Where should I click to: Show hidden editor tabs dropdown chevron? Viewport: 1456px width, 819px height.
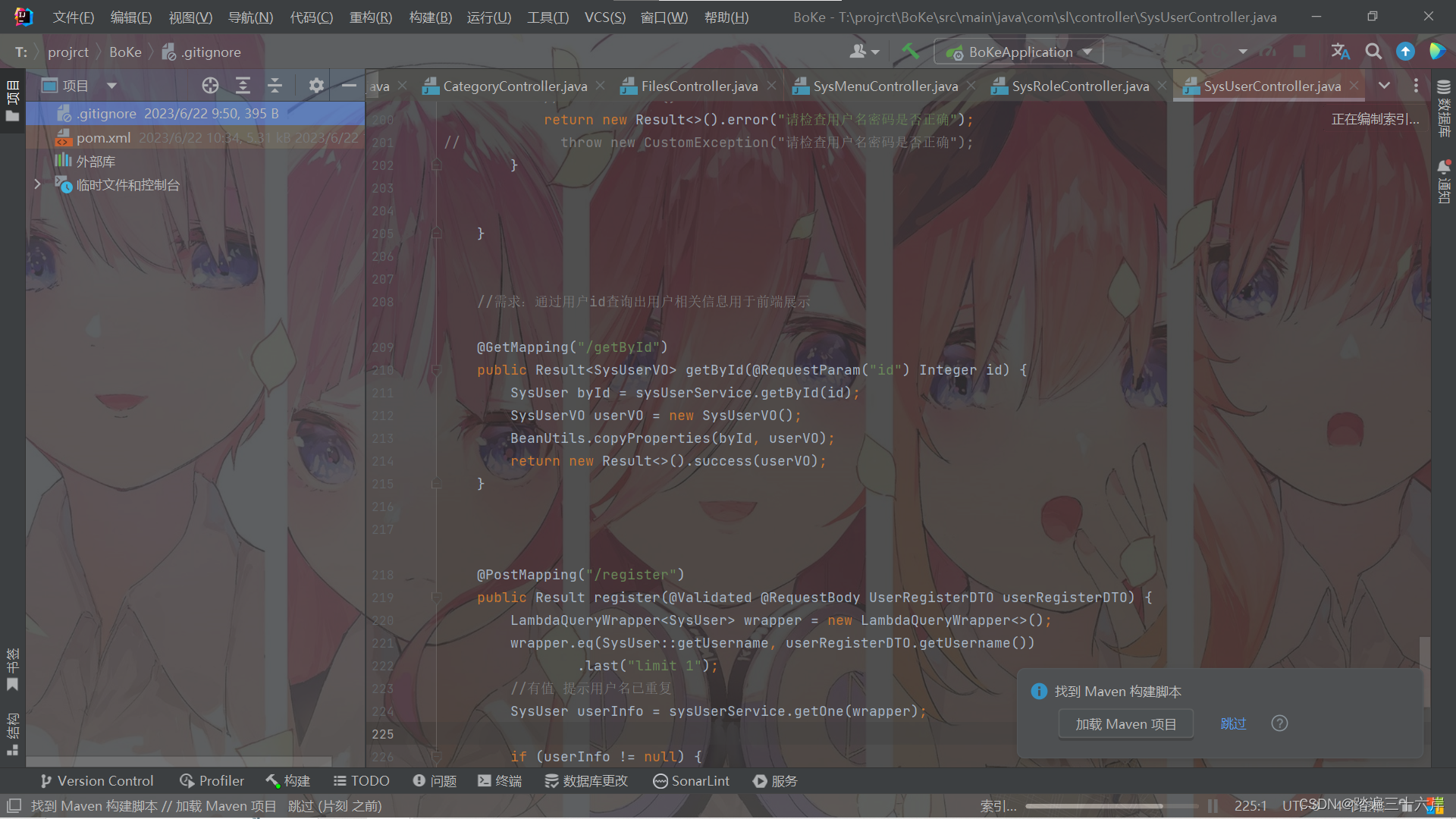click(1384, 86)
